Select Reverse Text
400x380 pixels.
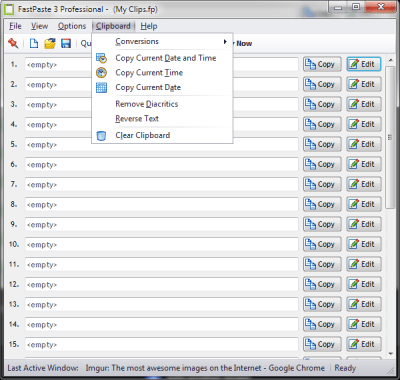[x=162, y=119]
